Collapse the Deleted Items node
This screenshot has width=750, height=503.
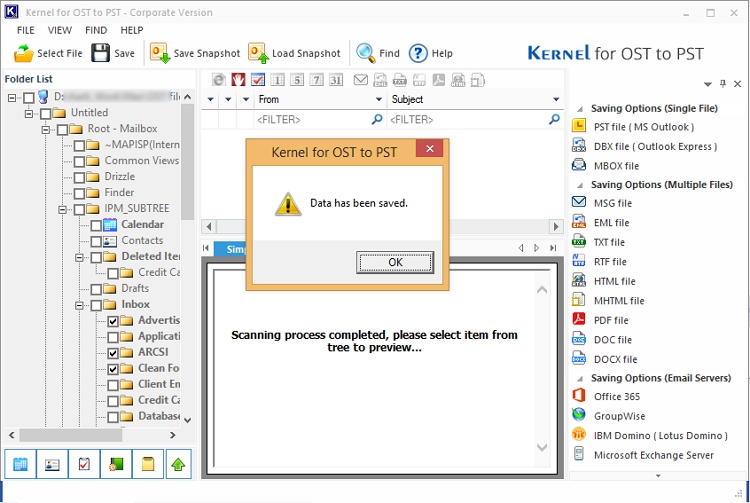coord(79,258)
